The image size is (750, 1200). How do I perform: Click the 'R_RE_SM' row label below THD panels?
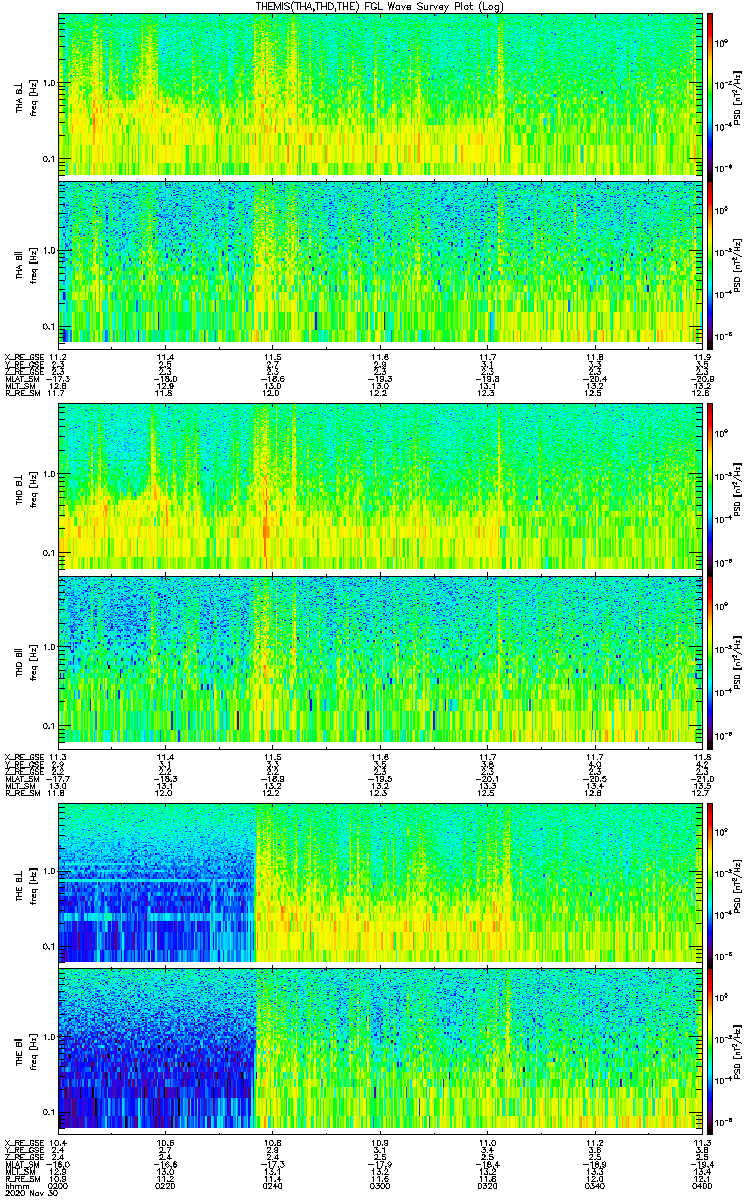(x=22, y=792)
